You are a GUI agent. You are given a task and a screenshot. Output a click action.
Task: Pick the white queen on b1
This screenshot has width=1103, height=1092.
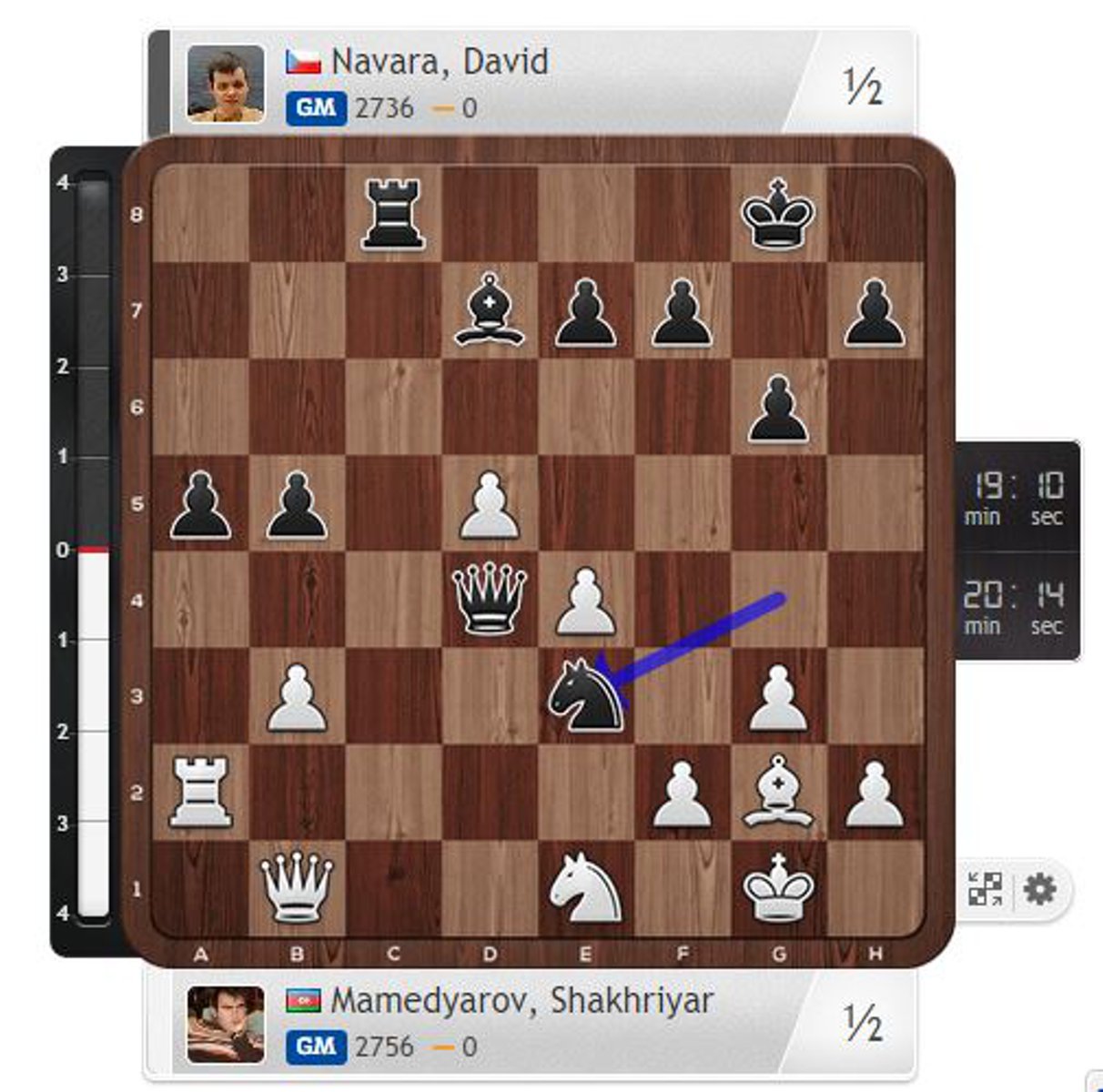[297, 888]
